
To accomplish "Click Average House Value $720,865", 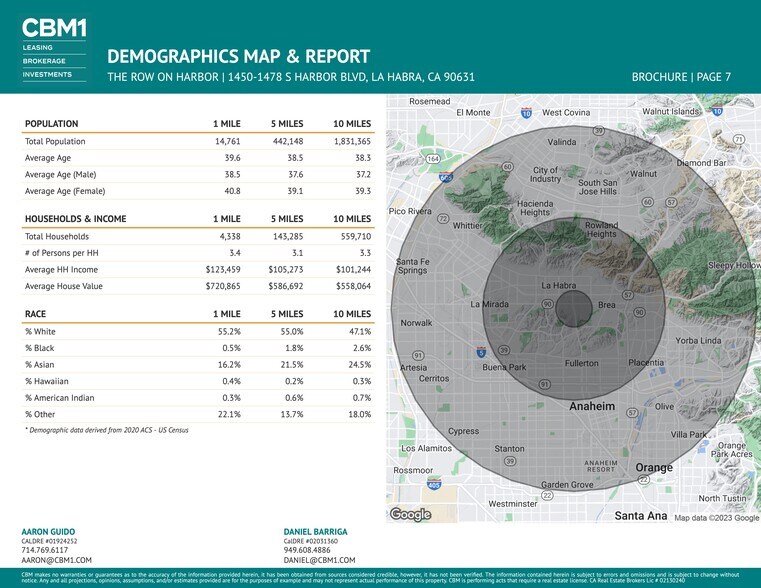I will pyautogui.click(x=223, y=286).
